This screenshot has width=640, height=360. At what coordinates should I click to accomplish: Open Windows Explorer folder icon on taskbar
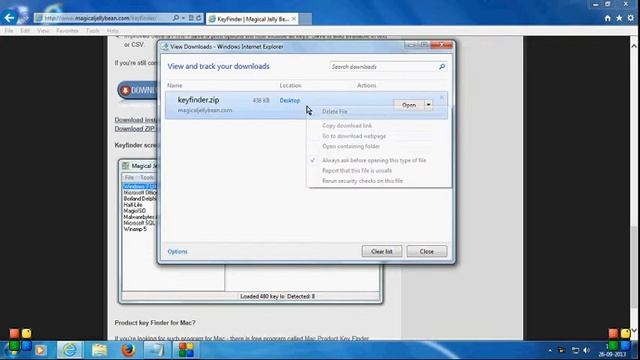99,350
